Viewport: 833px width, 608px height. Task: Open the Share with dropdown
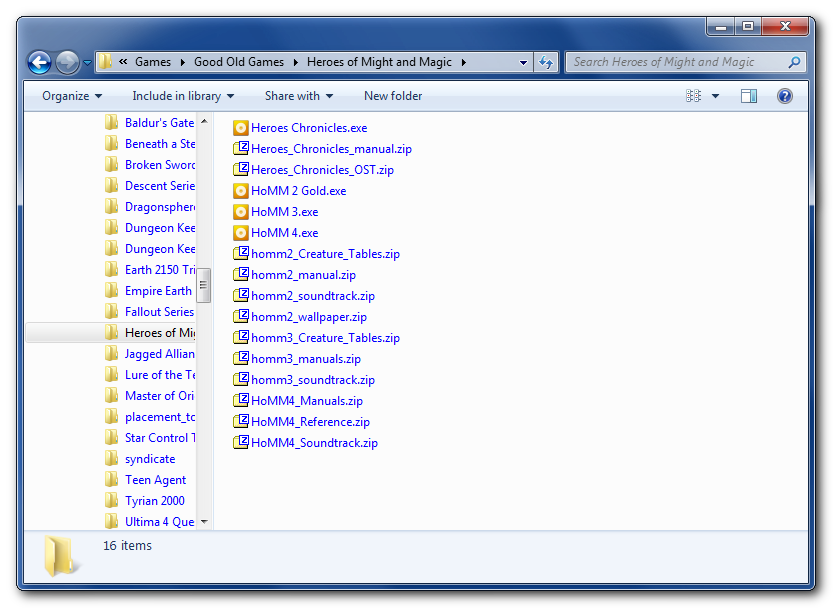tap(299, 96)
